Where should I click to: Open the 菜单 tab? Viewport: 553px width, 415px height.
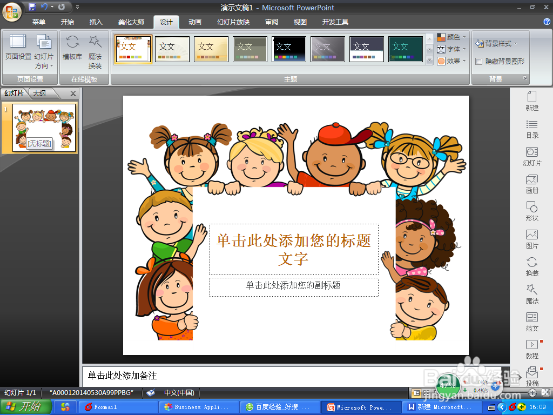click(x=39, y=22)
